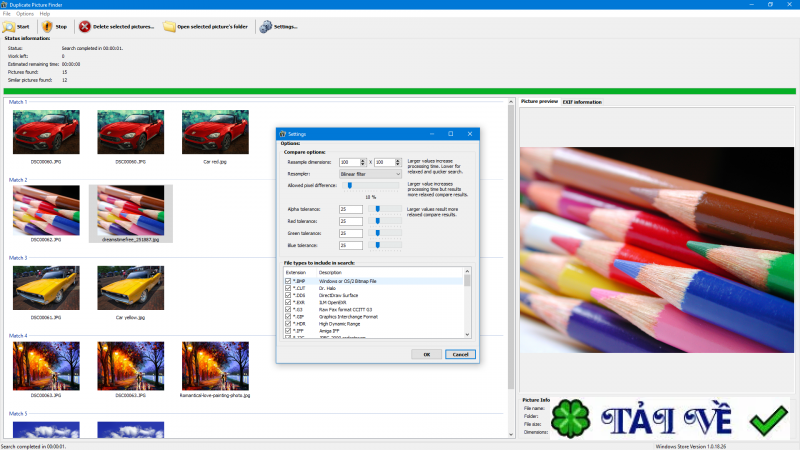
Task: Open Settings from the main toolbar
Action: (x=278, y=27)
